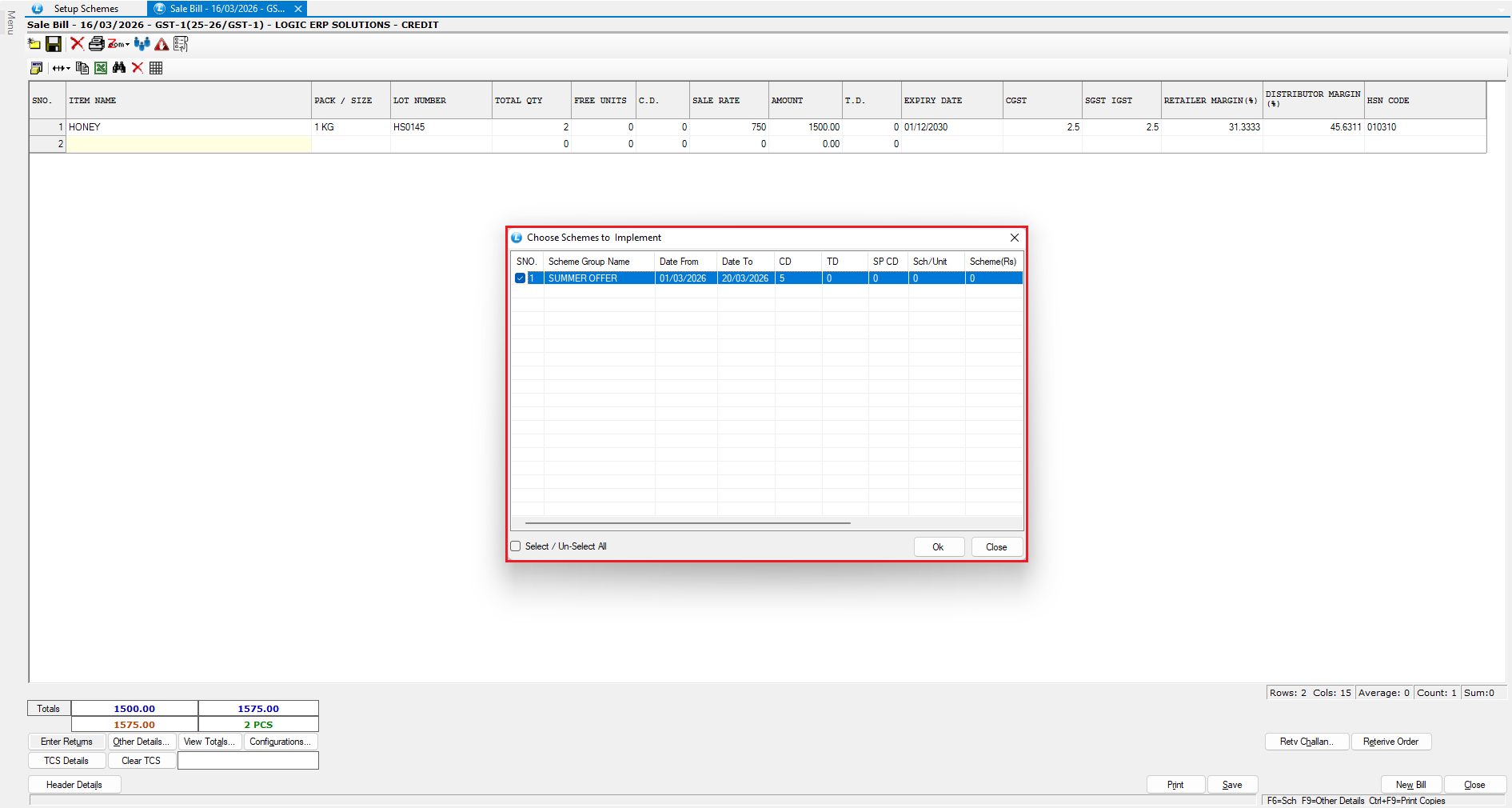Click the Configurations button

280,742
